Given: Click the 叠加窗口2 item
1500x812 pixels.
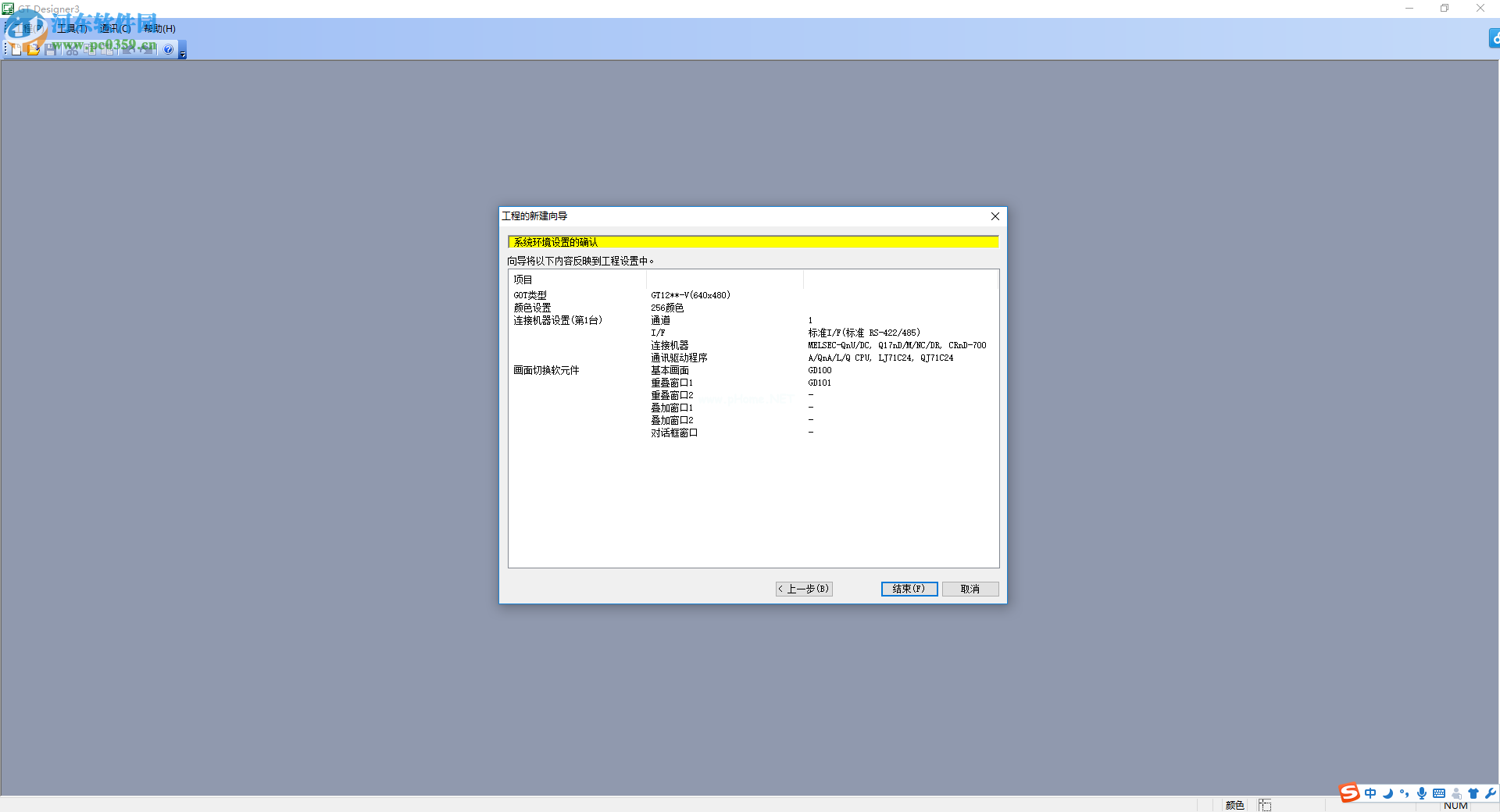Looking at the screenshot, I should (672, 420).
